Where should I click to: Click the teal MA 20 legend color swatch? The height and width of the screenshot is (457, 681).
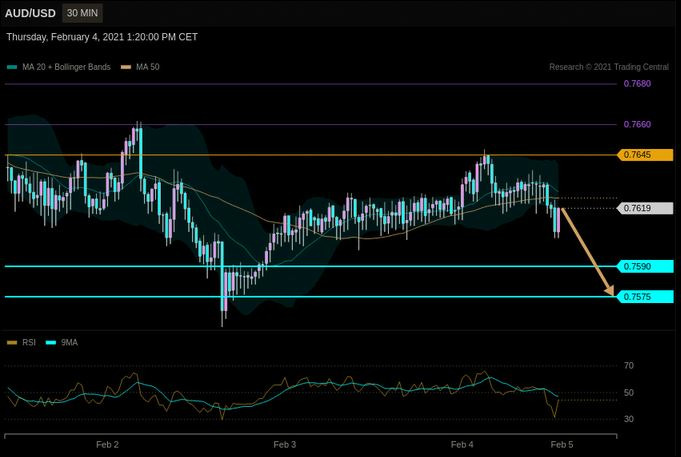click(12, 67)
